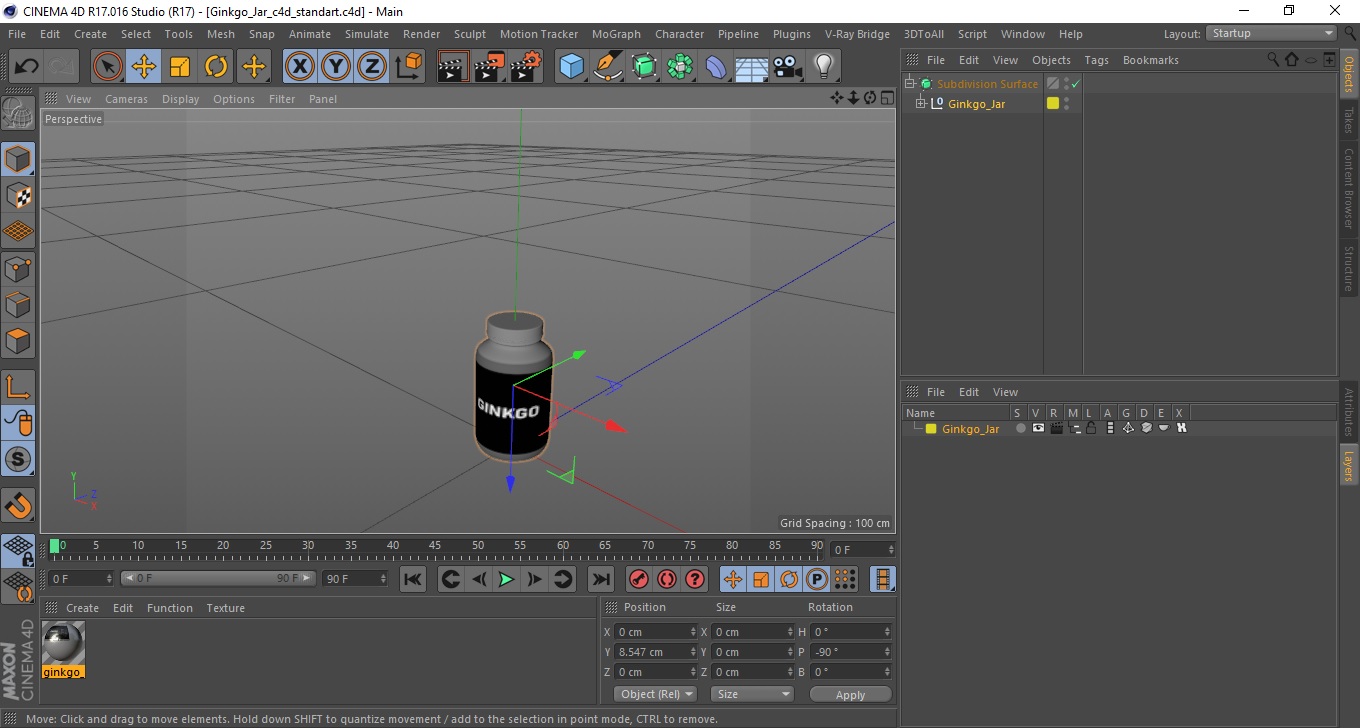Toggle Y axis lock
The height and width of the screenshot is (728, 1360).
336,67
